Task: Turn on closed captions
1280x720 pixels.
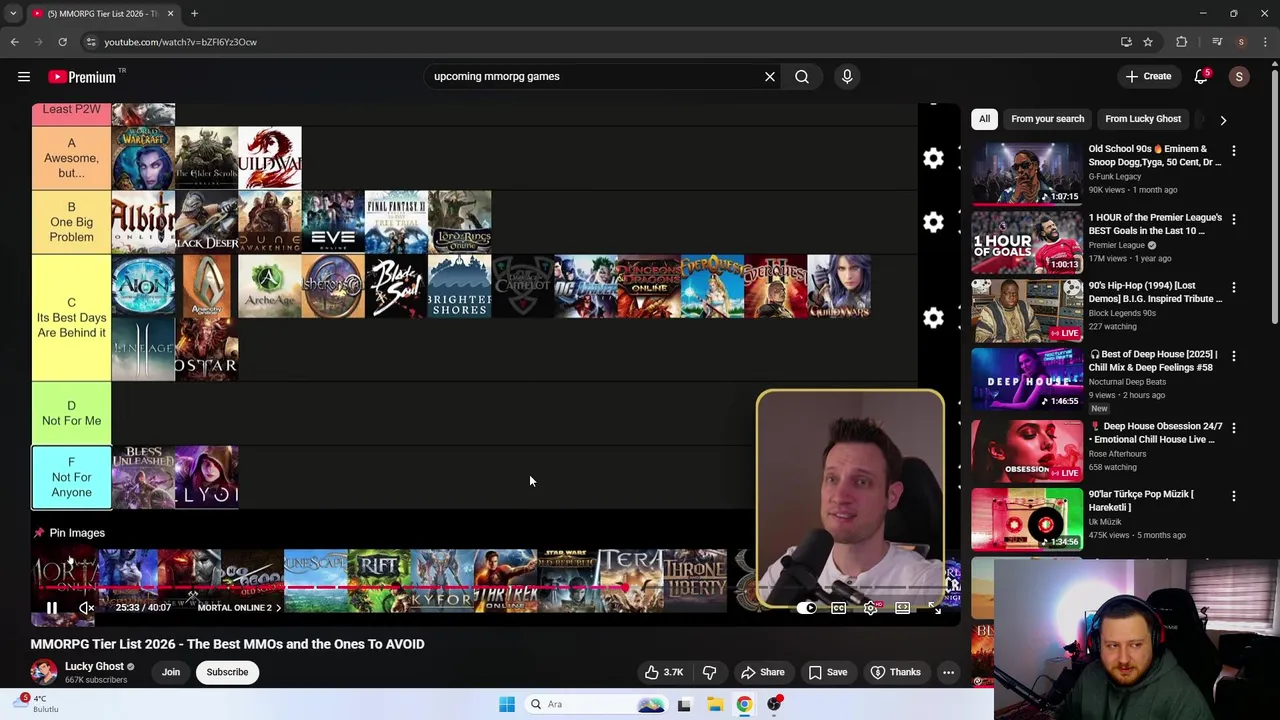Action: 839,607
